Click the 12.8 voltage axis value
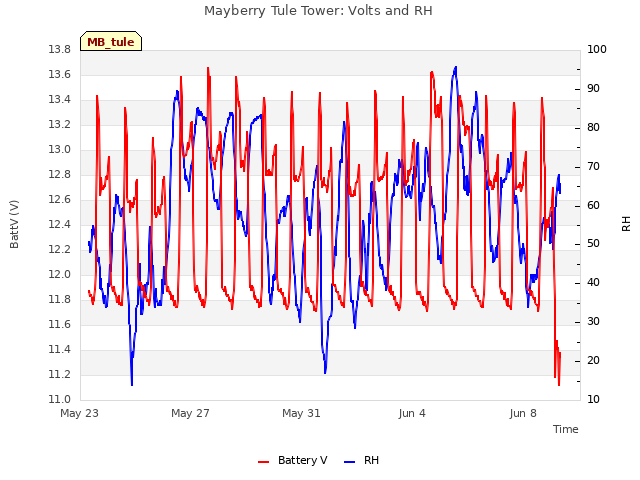The image size is (640, 480). (x=60, y=175)
